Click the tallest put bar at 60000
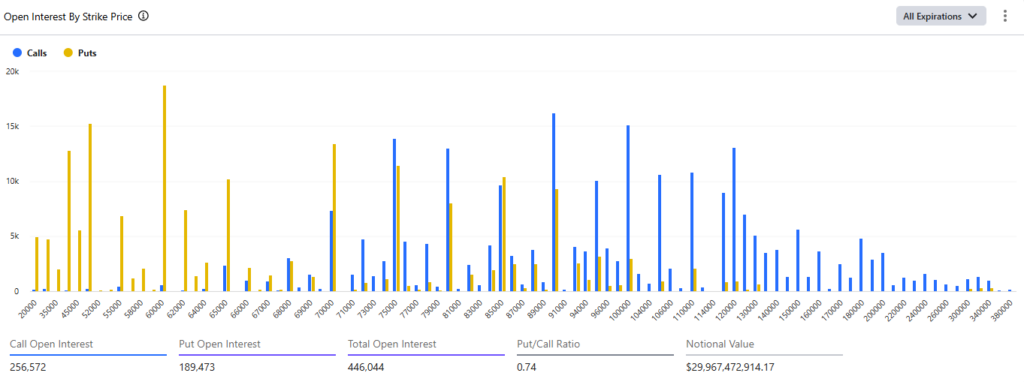The width and height of the screenshot is (1024, 382). (x=165, y=188)
